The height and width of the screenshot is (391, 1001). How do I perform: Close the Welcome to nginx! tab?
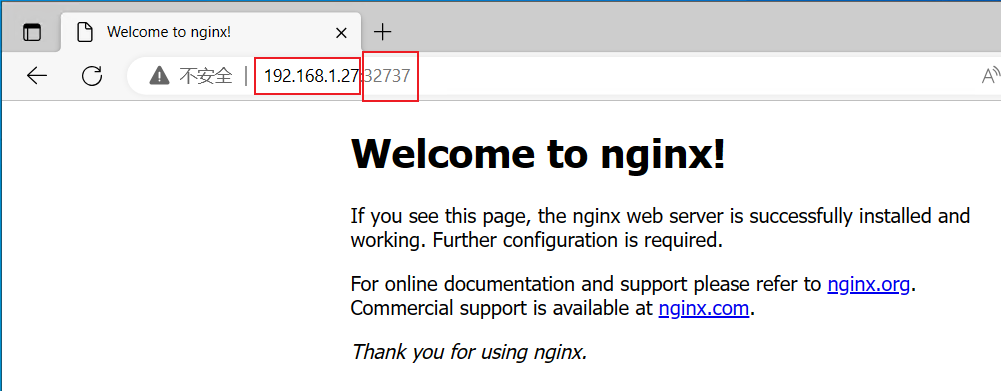pos(342,33)
